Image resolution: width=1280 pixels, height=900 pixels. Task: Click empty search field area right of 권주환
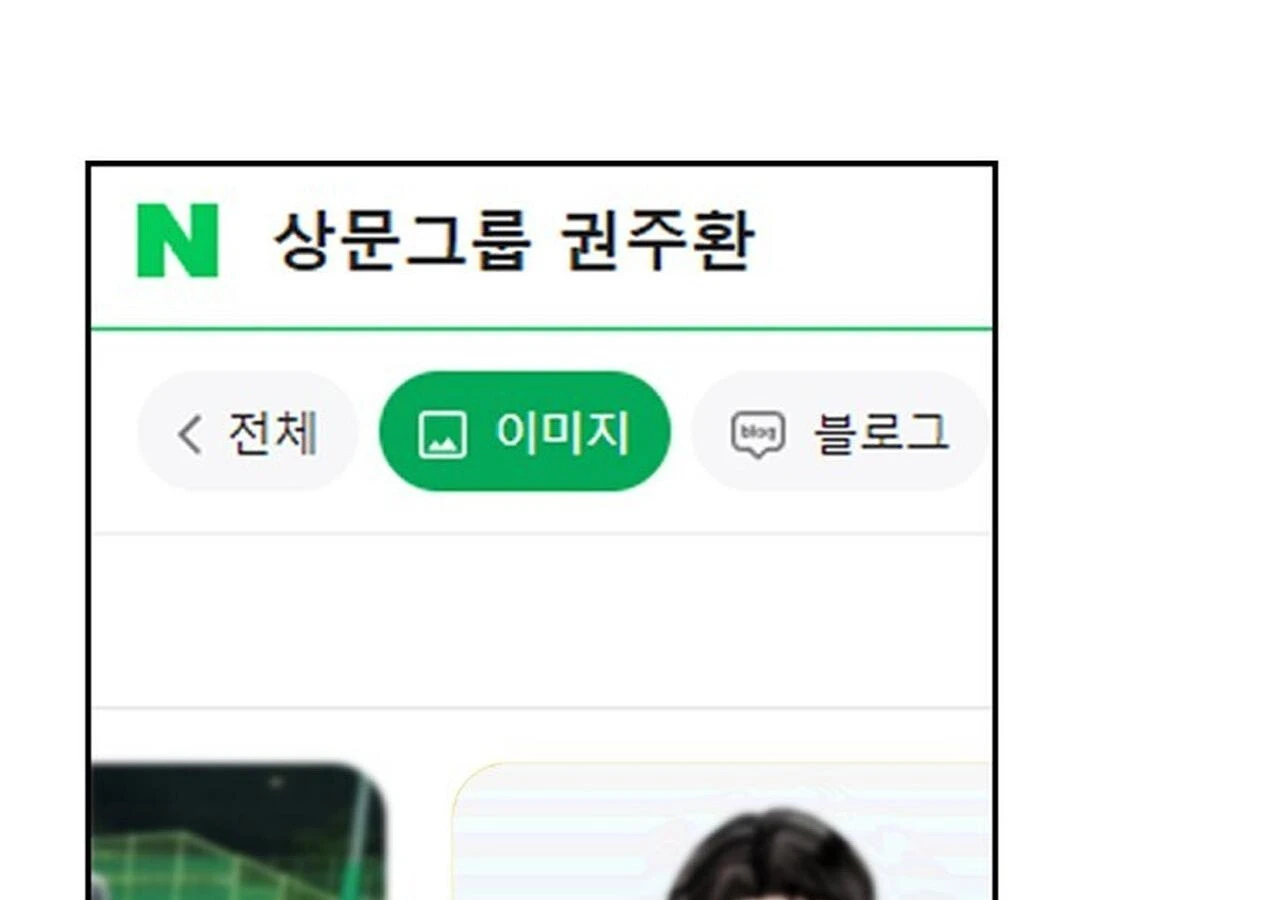[x=870, y=241]
